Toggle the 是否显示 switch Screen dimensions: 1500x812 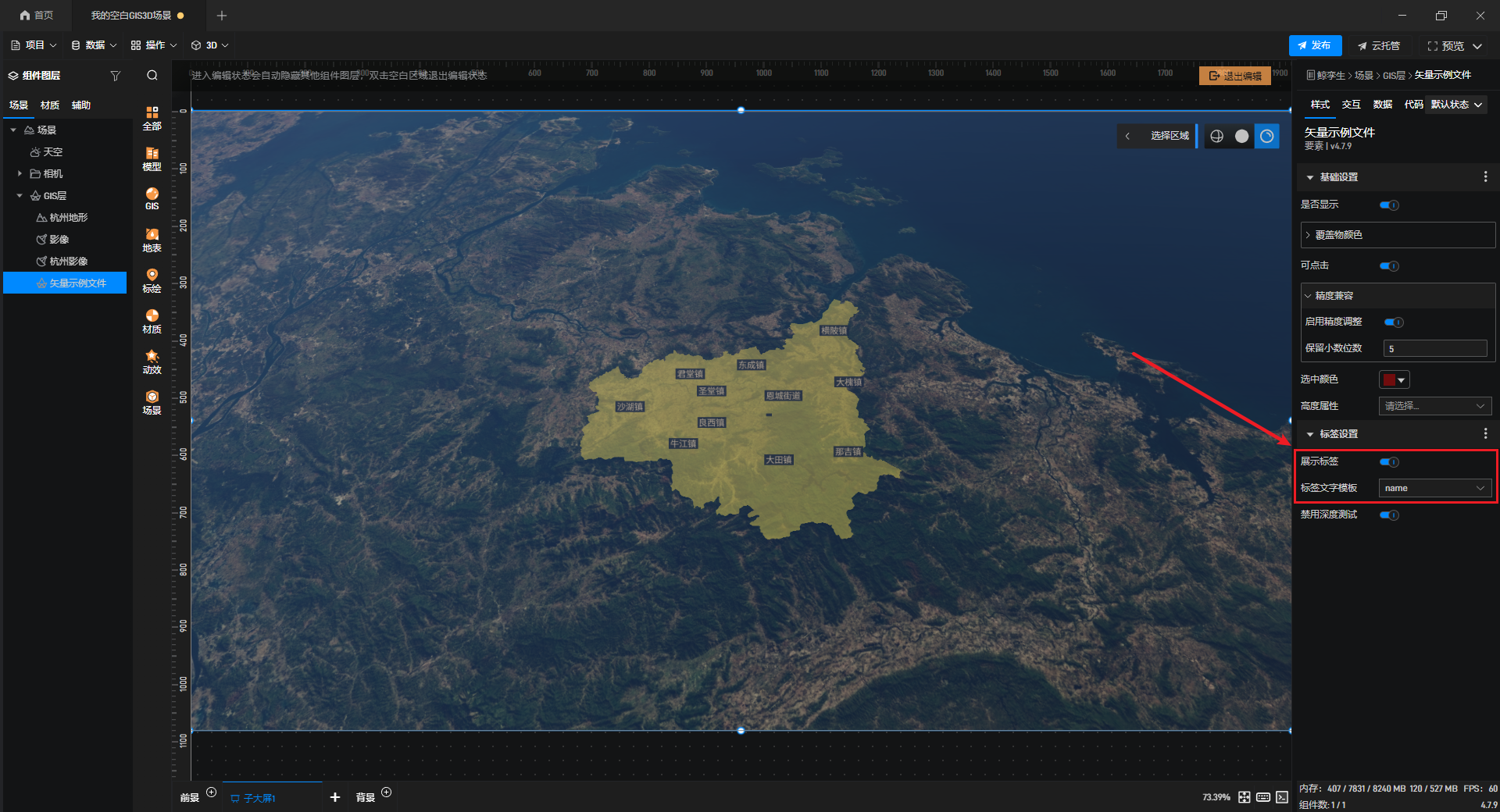point(1389,205)
